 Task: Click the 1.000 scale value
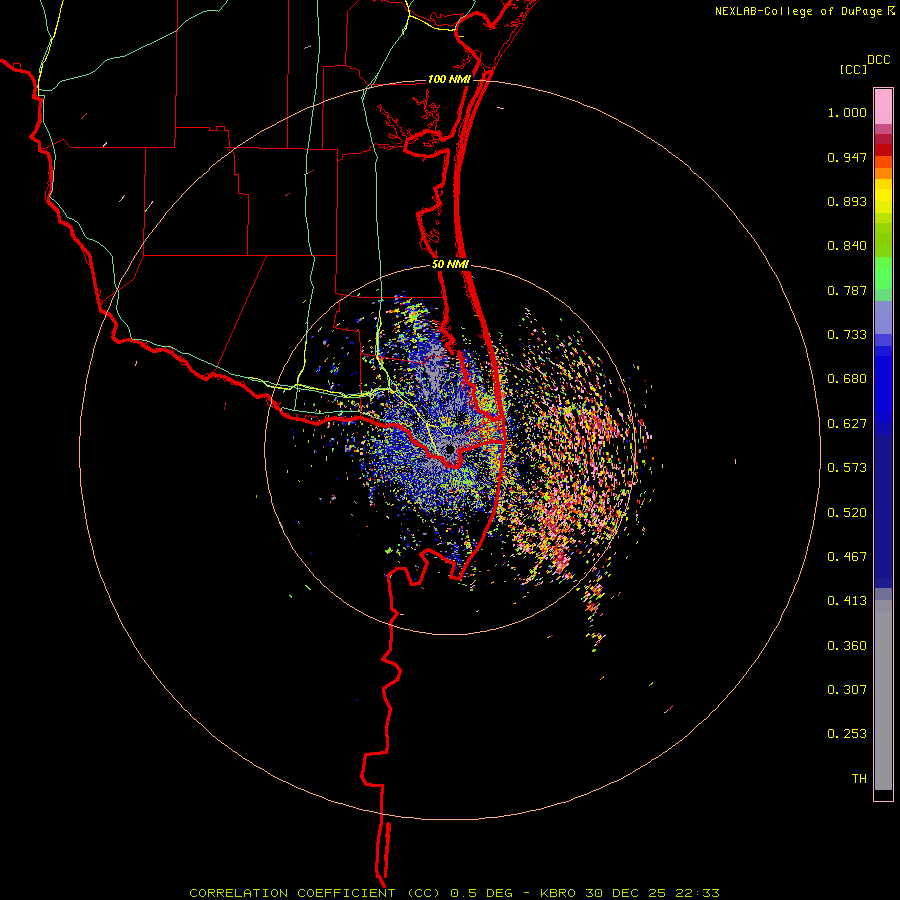tap(847, 112)
